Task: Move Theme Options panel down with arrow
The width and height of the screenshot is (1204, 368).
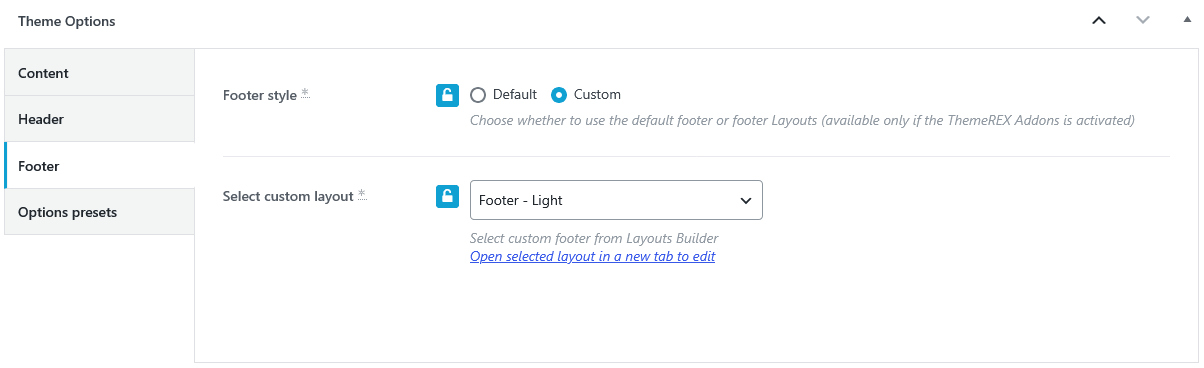Action: click(1143, 20)
